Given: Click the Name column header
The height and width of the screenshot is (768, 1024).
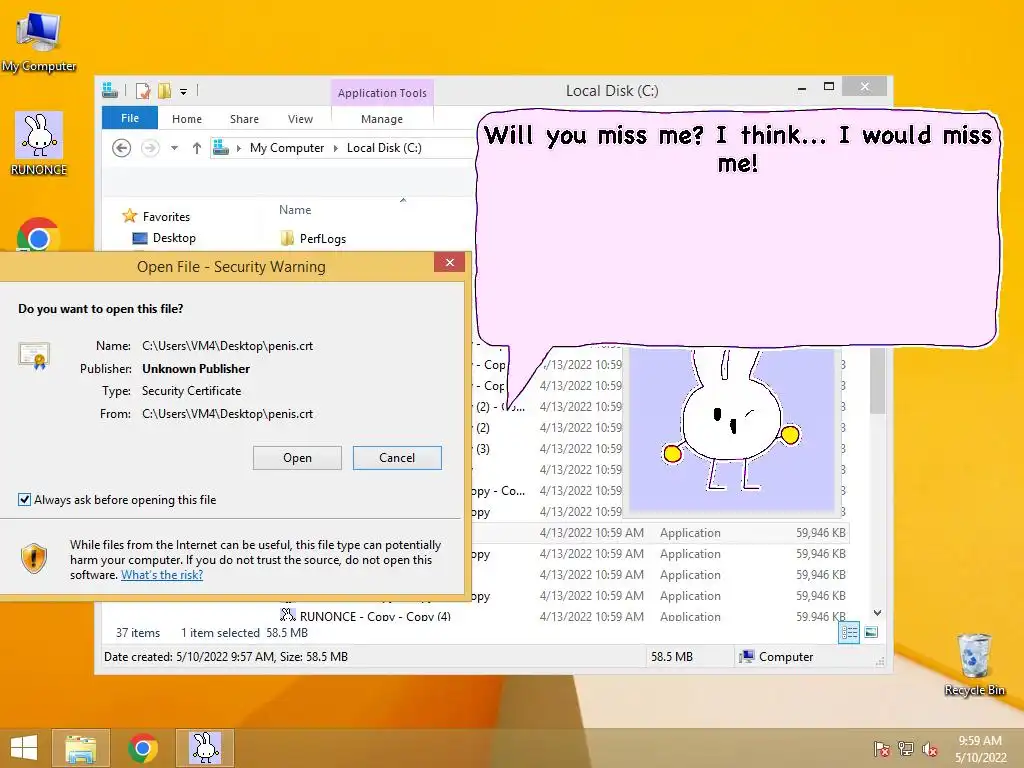Looking at the screenshot, I should (295, 210).
